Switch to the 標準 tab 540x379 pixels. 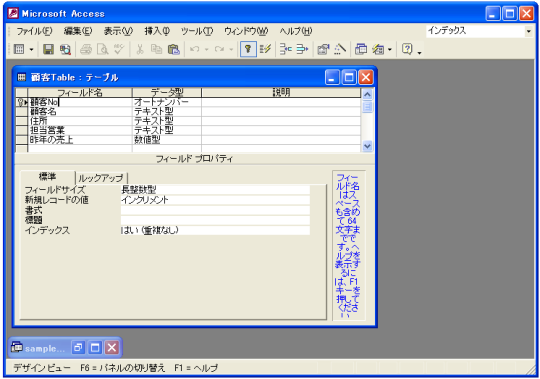(47, 177)
